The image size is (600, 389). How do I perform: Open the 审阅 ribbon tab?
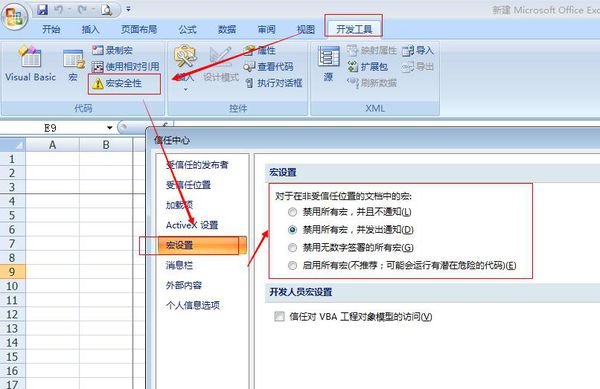tap(266, 29)
